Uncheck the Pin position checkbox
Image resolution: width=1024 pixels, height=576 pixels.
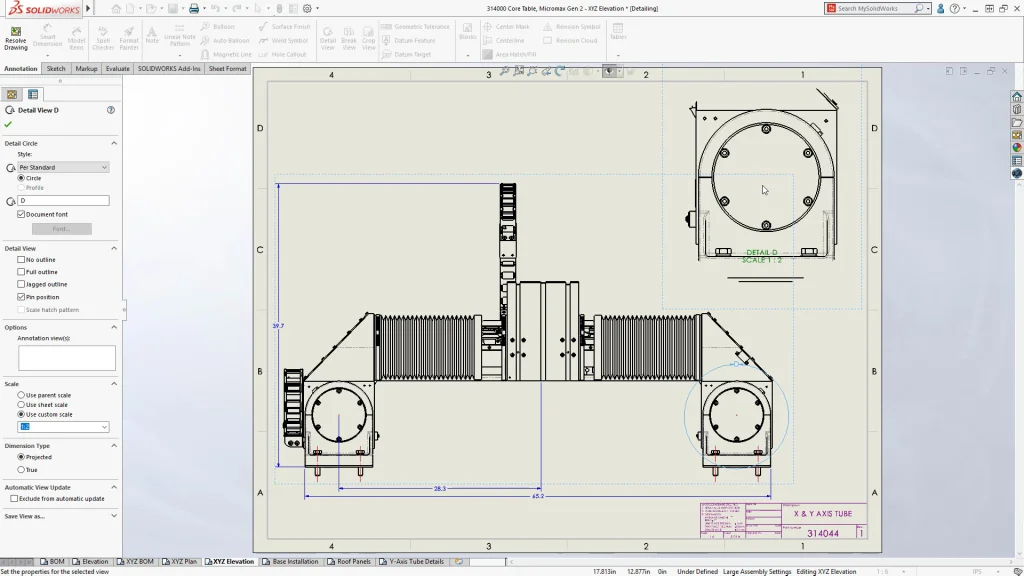coord(22,297)
